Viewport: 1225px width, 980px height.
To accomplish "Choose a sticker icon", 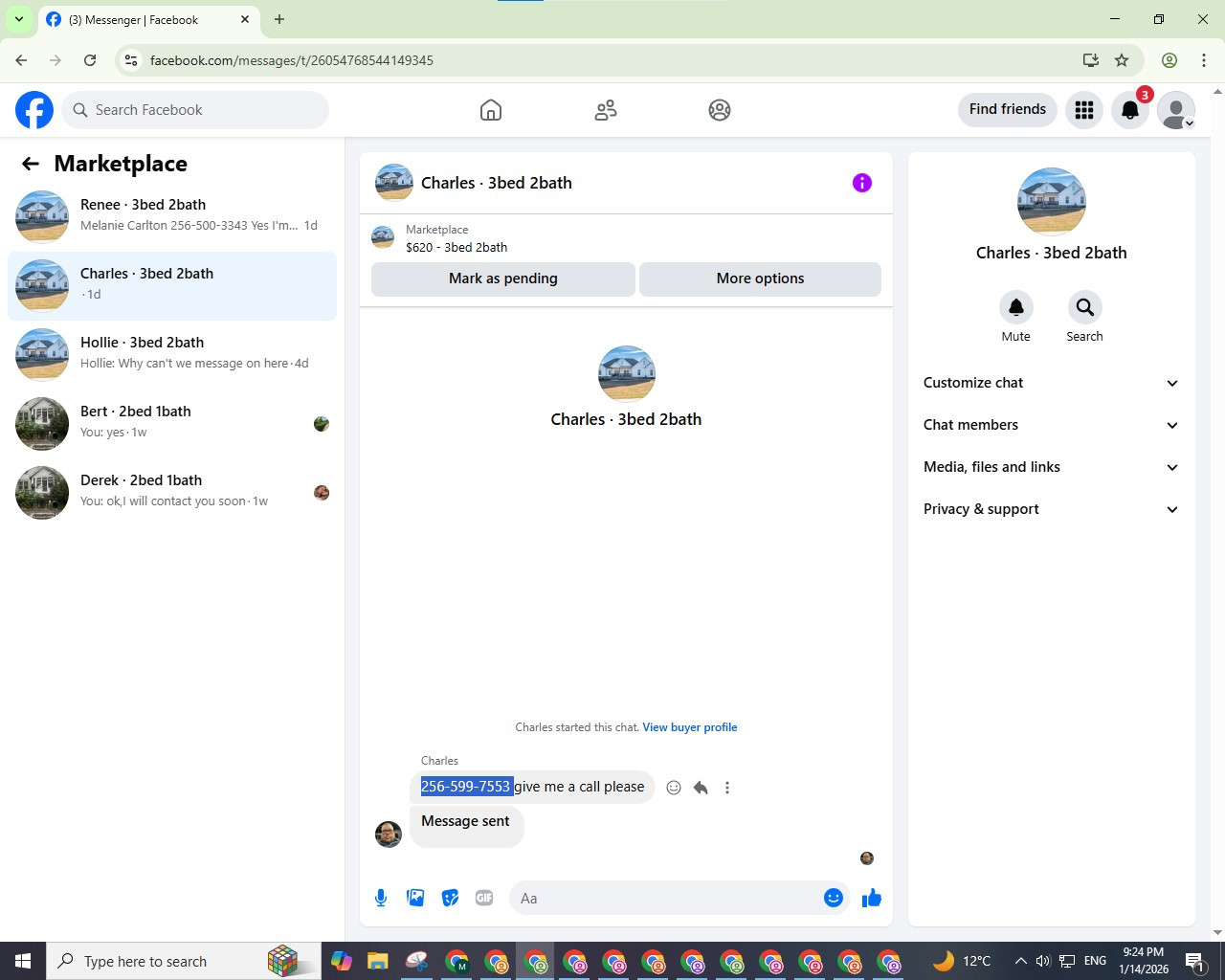I will [x=450, y=898].
